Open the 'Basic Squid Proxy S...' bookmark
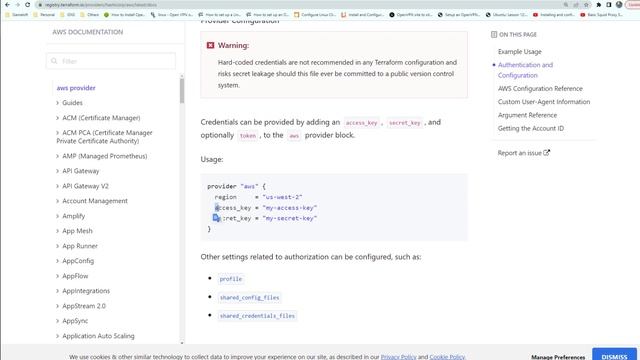Screen dimensions: 640x360 click(x=602, y=15)
